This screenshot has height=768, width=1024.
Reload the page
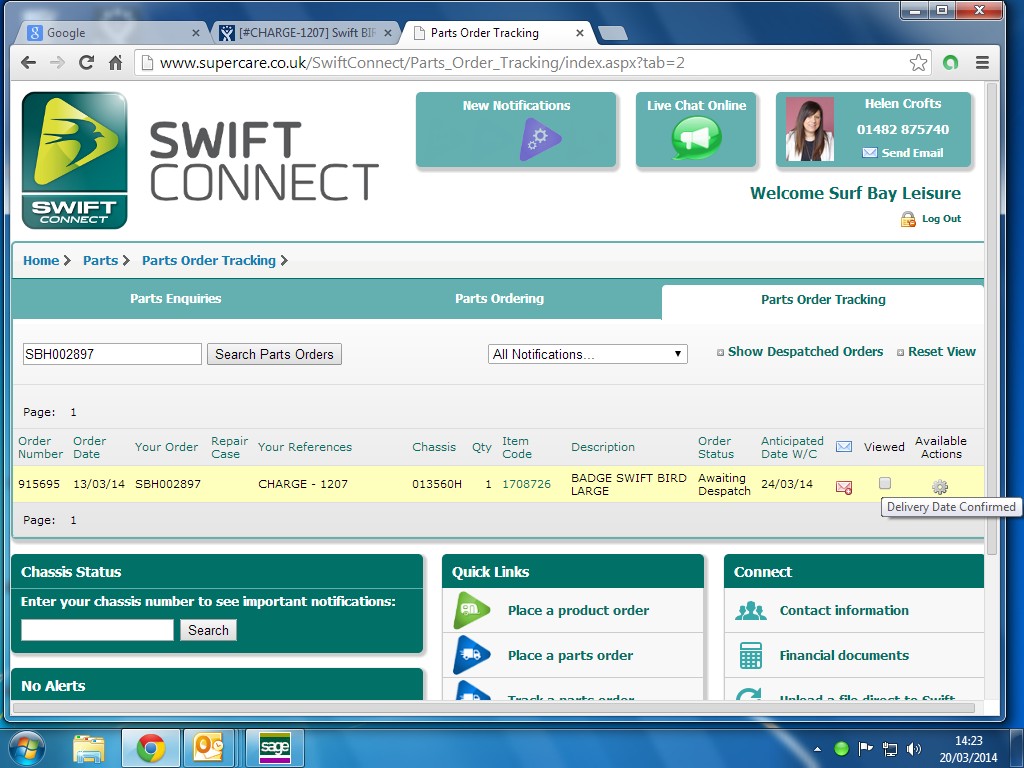click(x=86, y=63)
